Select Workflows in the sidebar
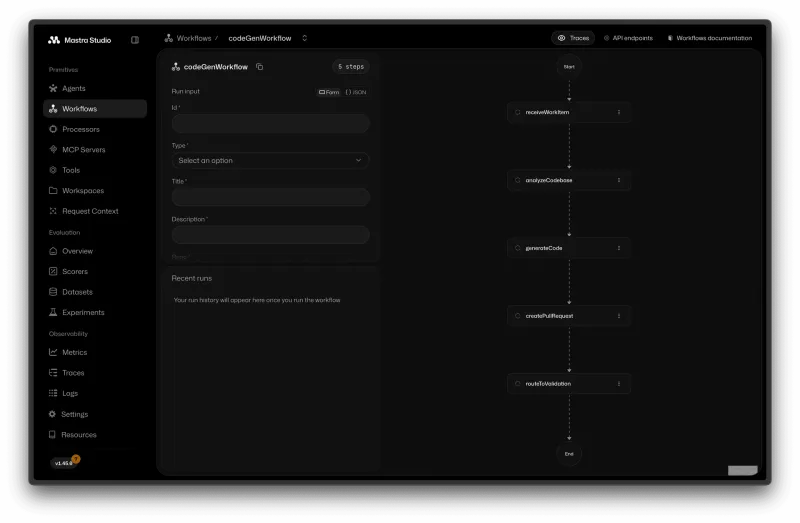The image size is (800, 523). 95,109
